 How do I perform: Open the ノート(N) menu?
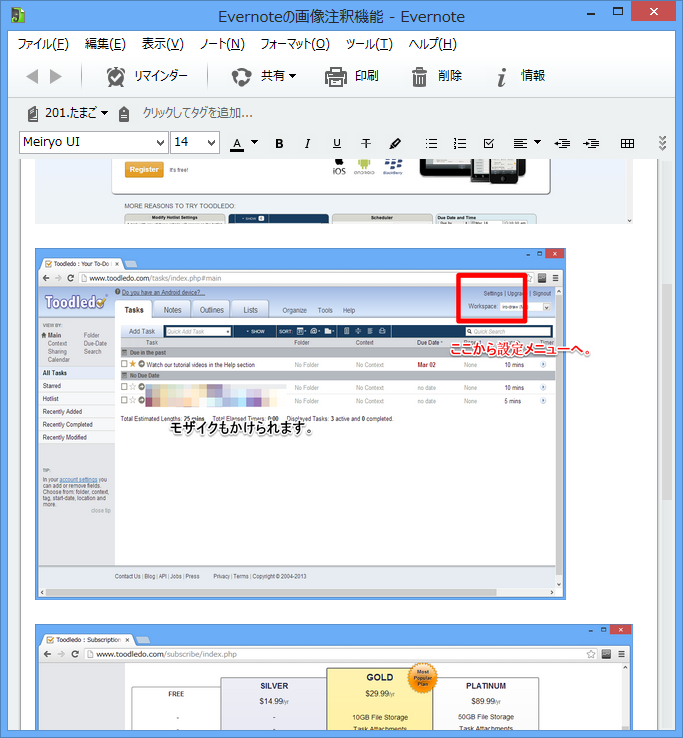[x=222, y=44]
